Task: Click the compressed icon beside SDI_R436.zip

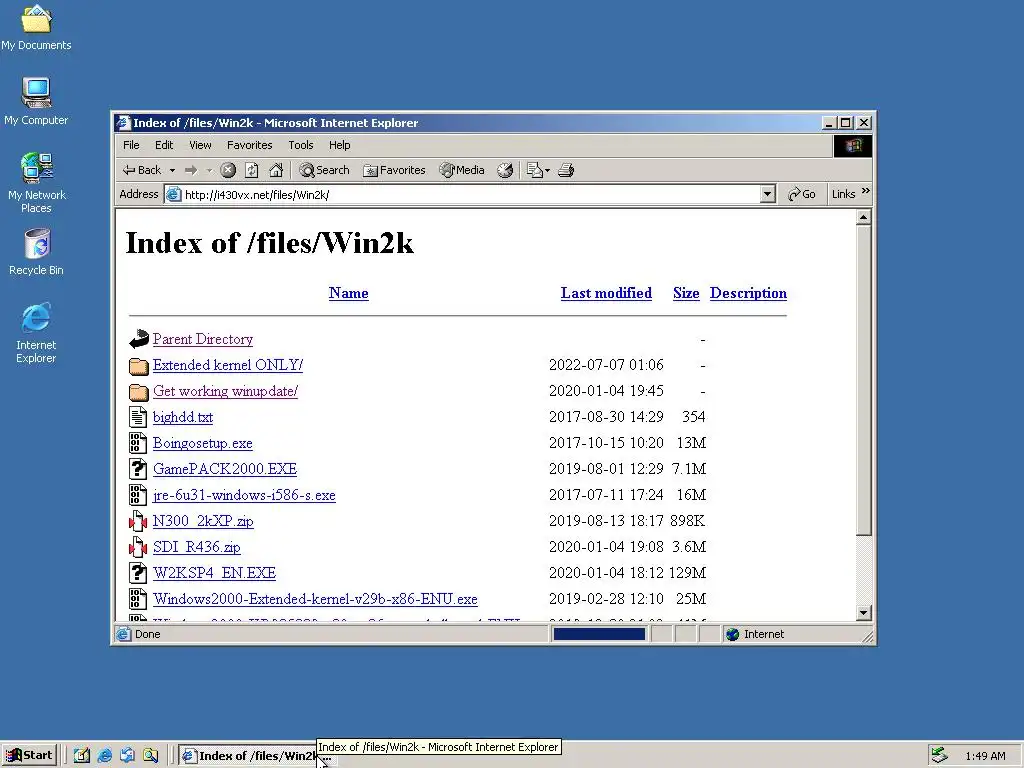Action: pos(138,547)
